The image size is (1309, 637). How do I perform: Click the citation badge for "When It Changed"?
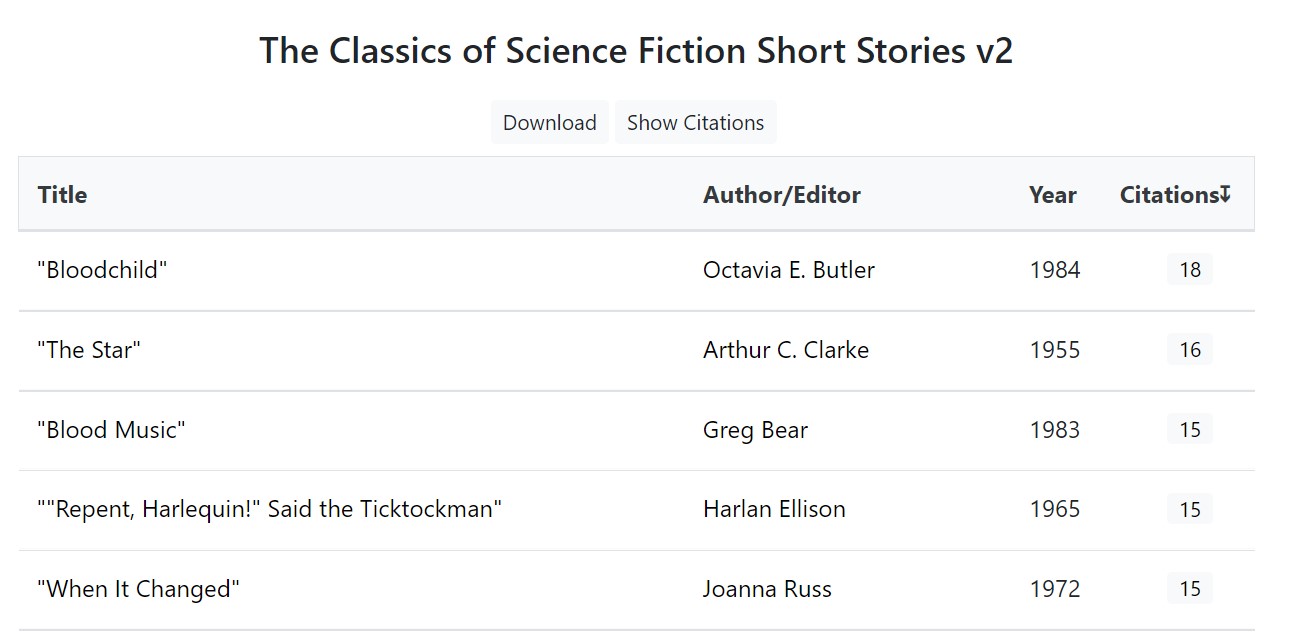pos(1189,589)
